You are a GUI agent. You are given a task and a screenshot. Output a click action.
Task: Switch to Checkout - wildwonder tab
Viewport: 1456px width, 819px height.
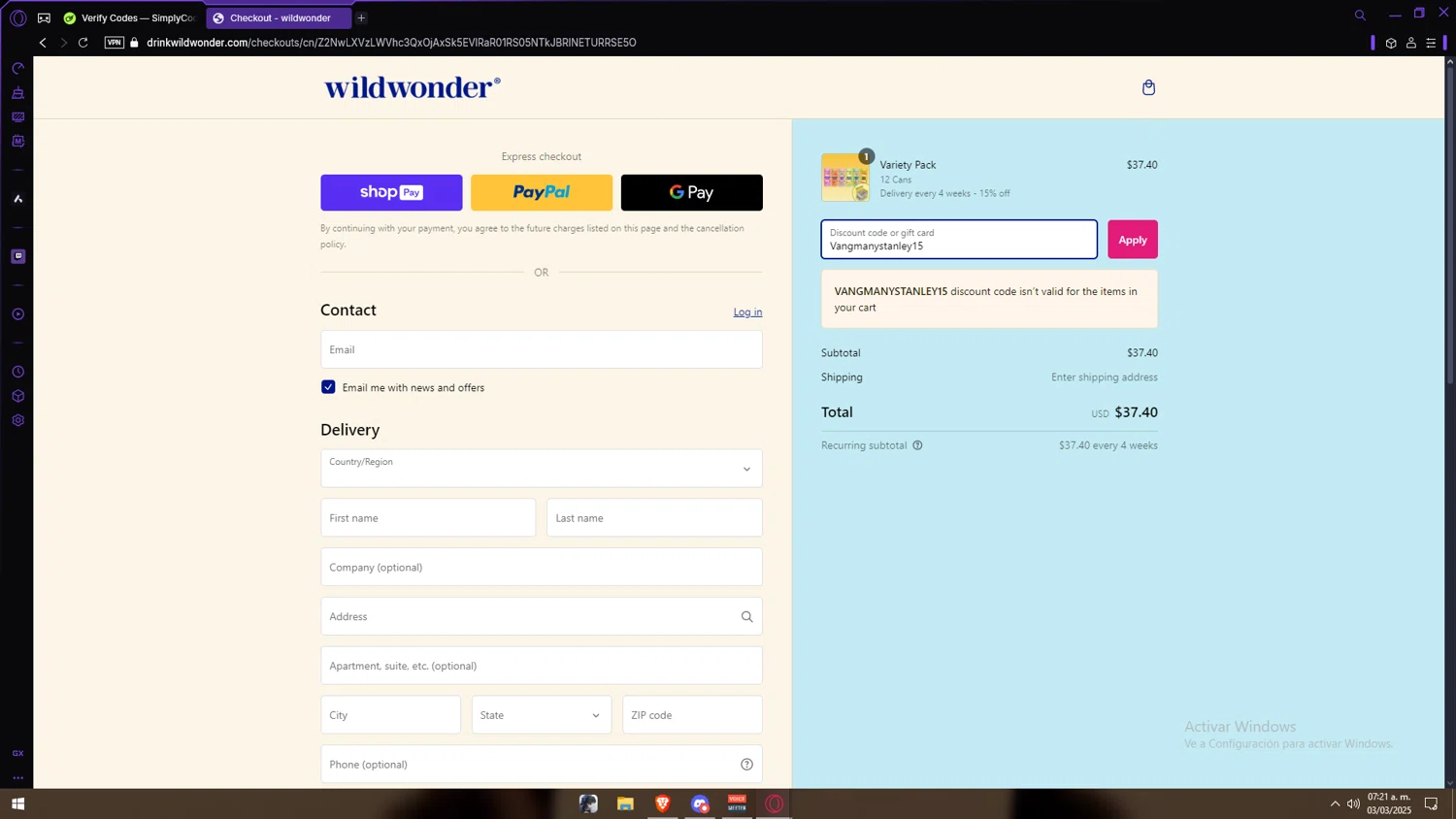coord(278,17)
